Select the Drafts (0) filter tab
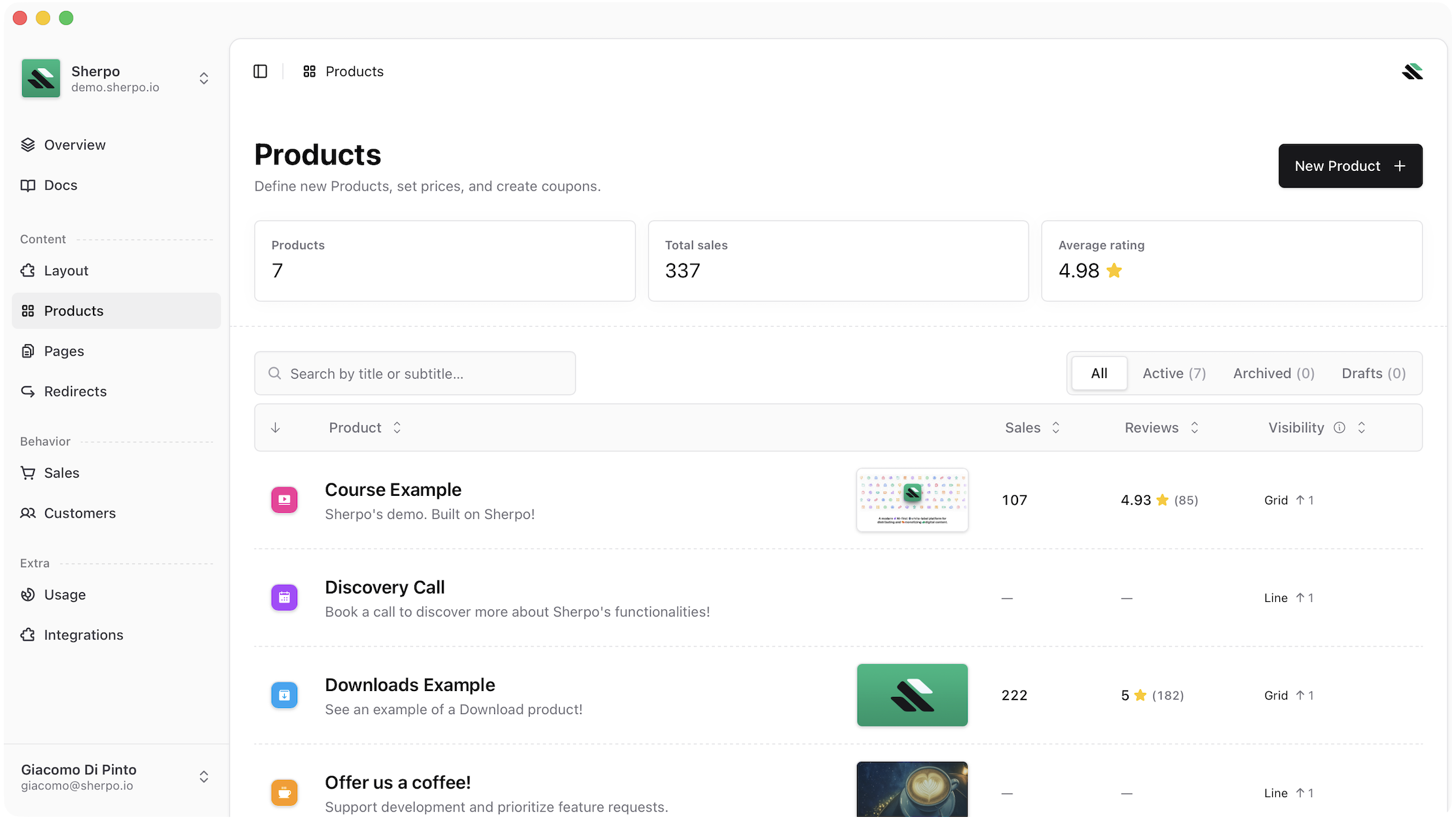The image size is (1456, 824). tap(1374, 373)
